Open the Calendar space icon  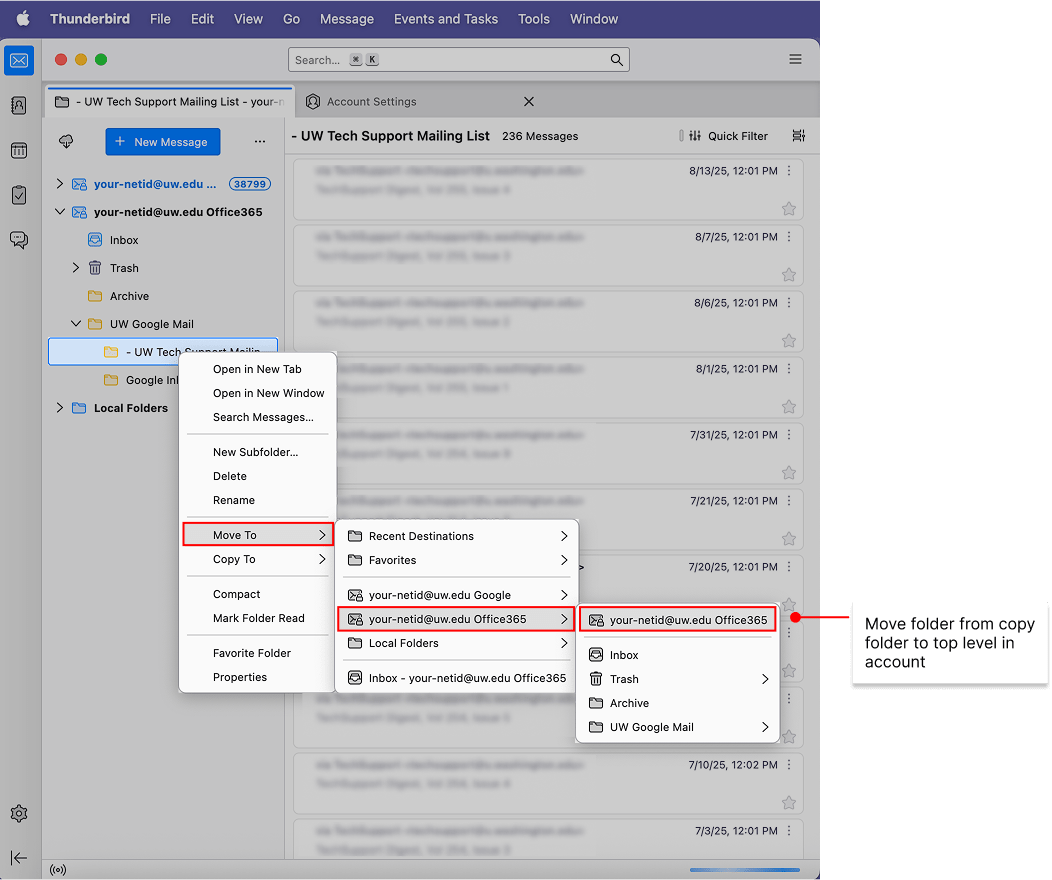[x=19, y=150]
